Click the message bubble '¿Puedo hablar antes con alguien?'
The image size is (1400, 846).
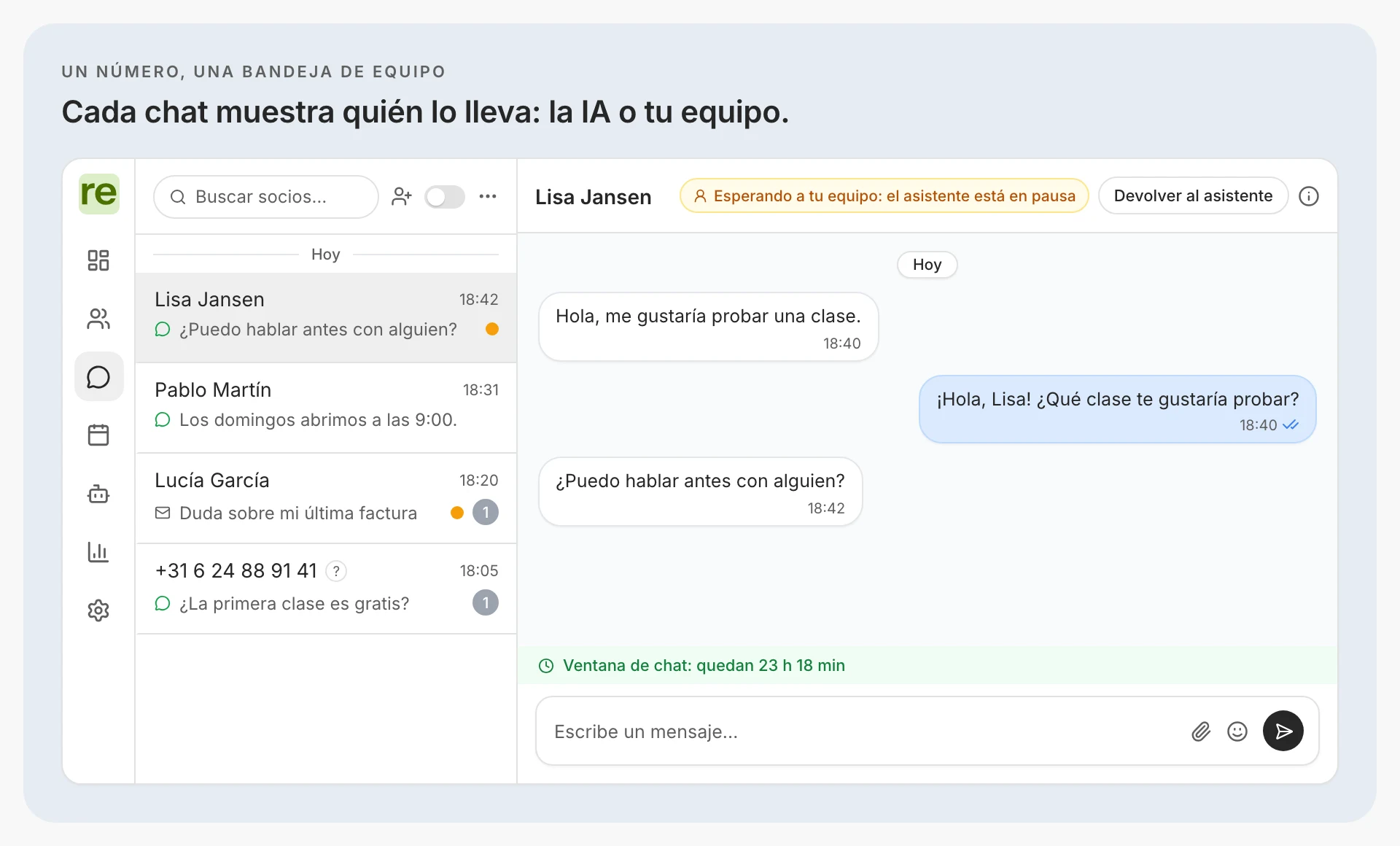tap(700, 492)
